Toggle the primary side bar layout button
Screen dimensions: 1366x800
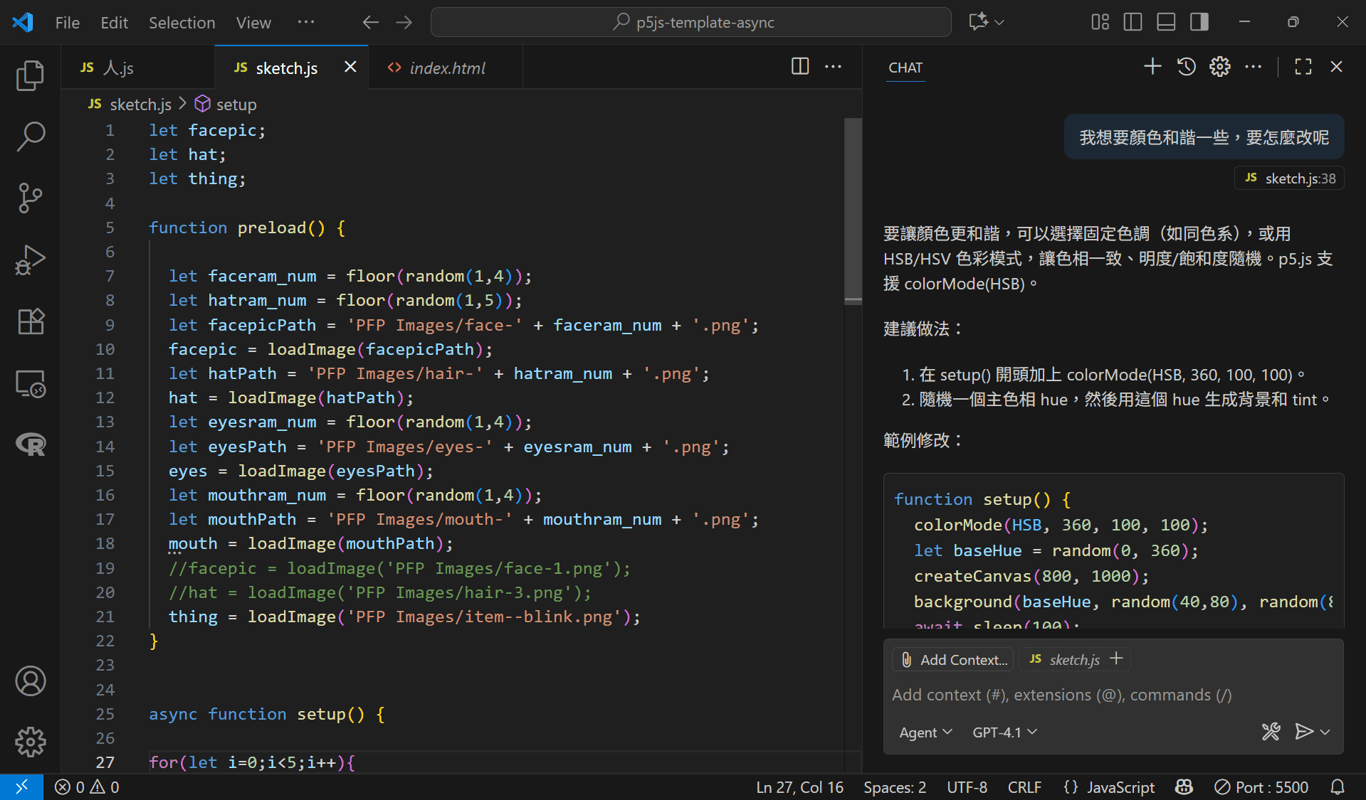[1133, 22]
